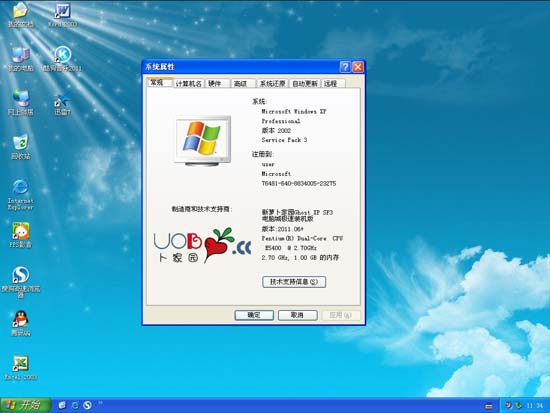Click the OK (确定) button
The height and width of the screenshot is (413, 550).
click(x=254, y=315)
